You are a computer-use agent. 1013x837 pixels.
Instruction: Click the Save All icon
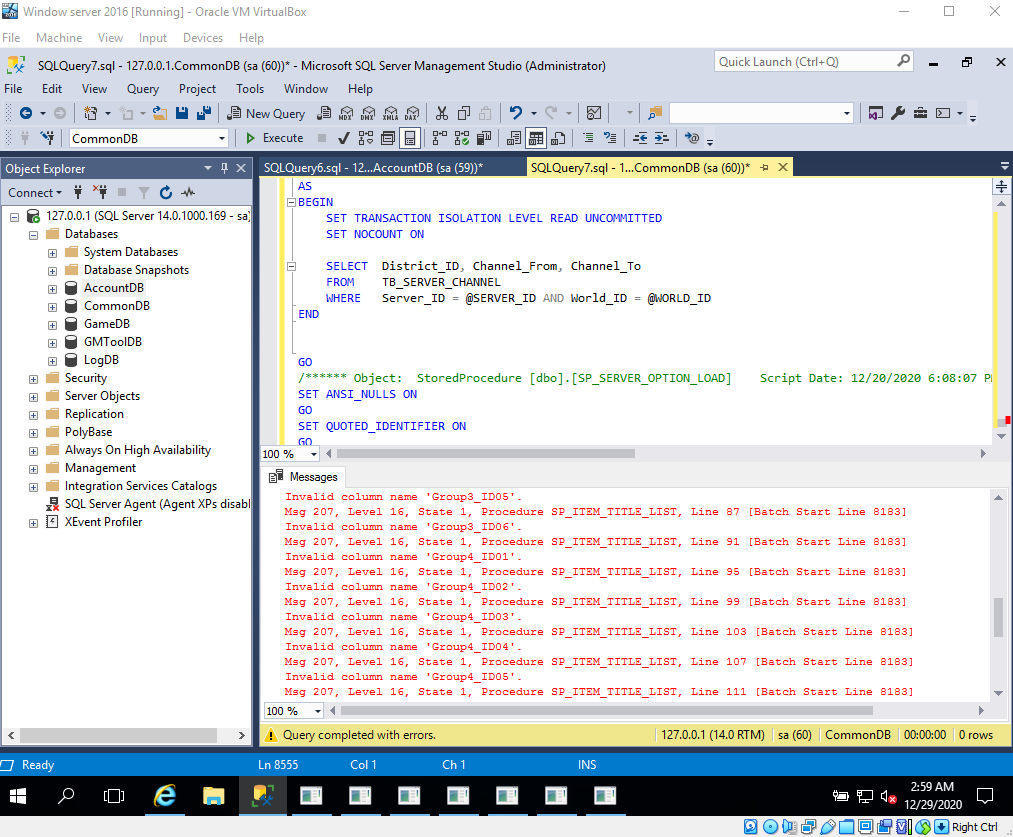204,114
